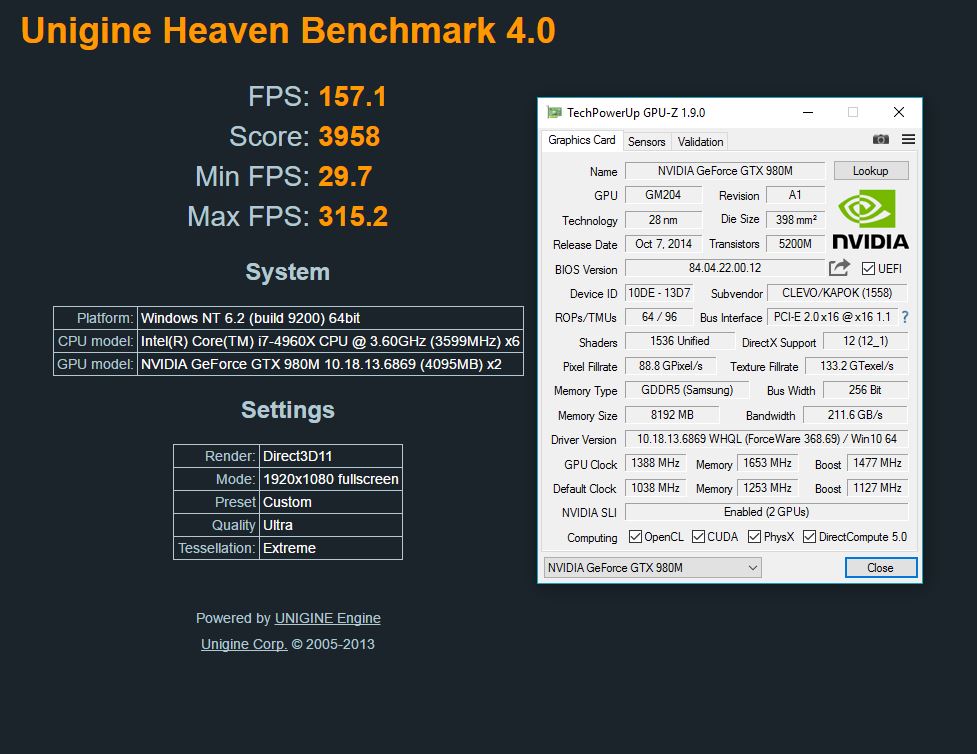
Task: Click the NVIDIA logo in GPU-Z
Action: pyautogui.click(x=870, y=219)
